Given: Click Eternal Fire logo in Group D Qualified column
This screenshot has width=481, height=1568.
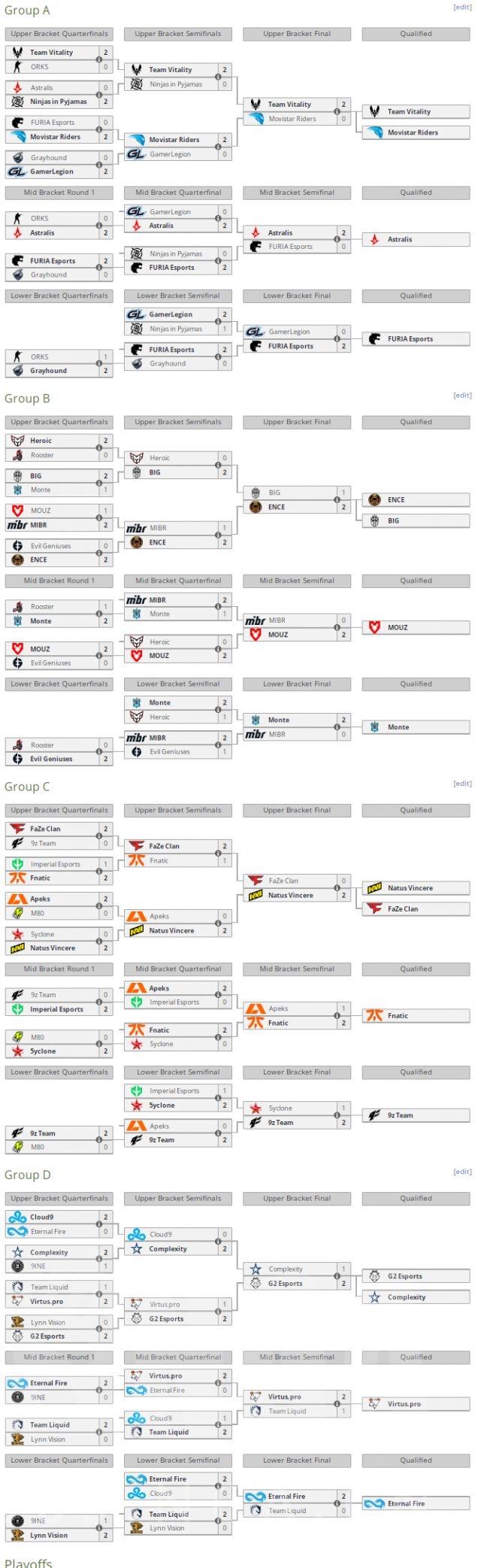Looking at the screenshot, I should [x=374, y=1503].
